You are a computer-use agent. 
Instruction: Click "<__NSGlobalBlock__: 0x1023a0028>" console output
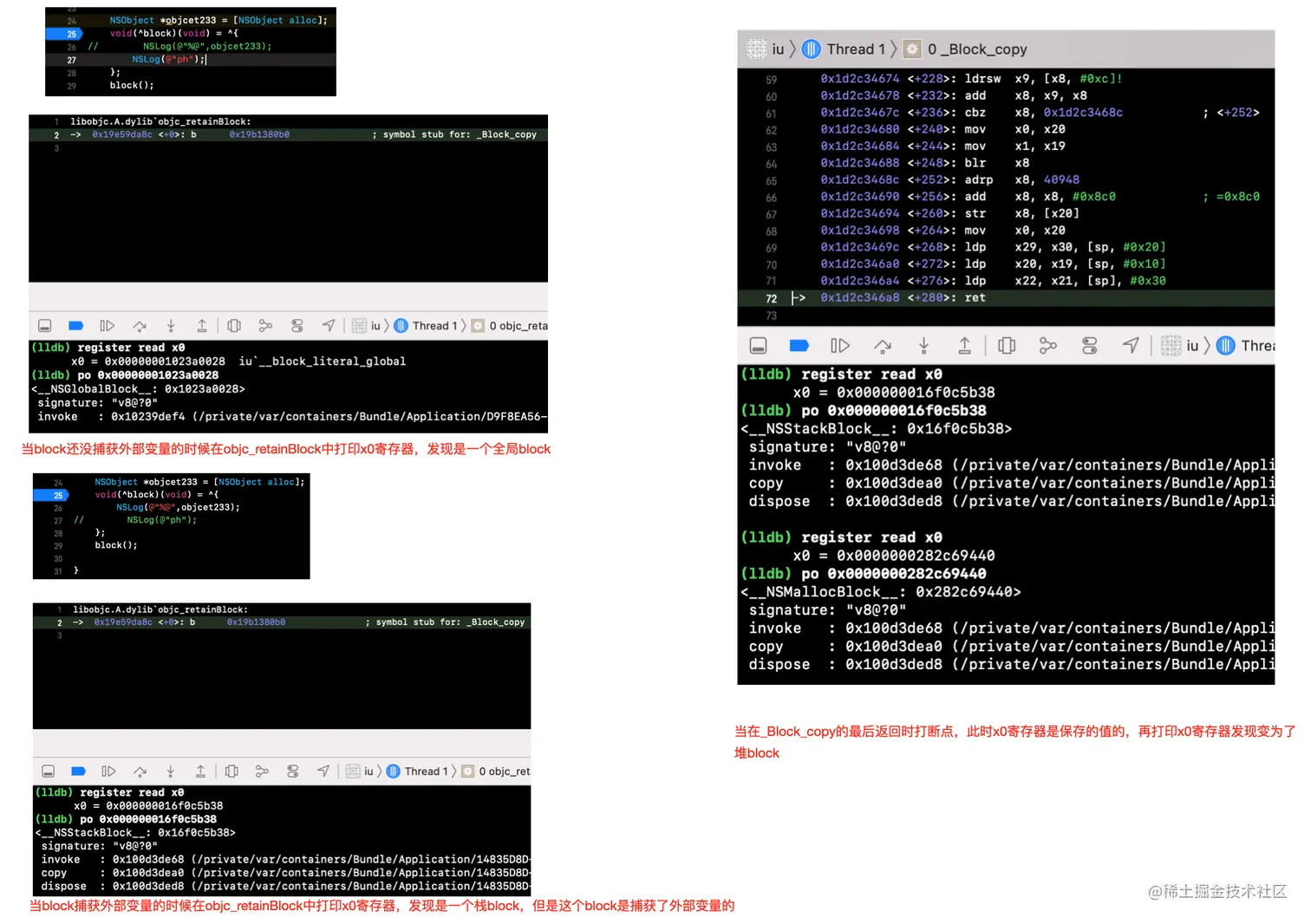pos(139,389)
